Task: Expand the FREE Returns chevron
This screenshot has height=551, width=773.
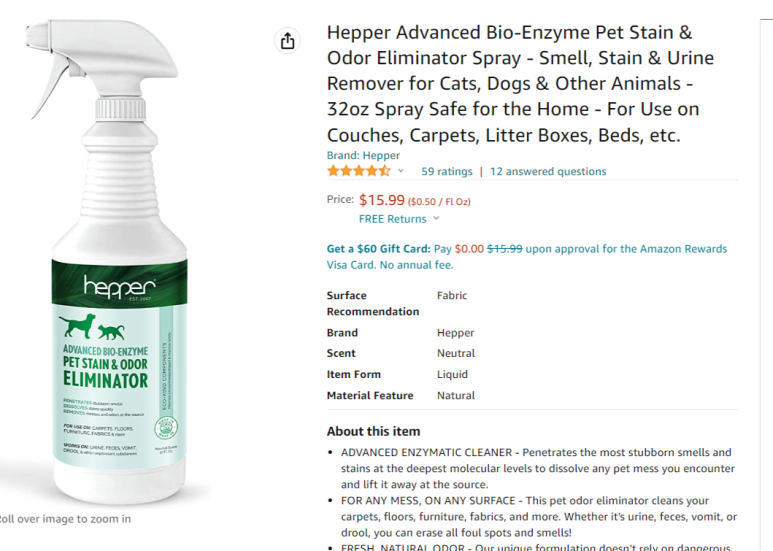Action: pyautogui.click(x=436, y=218)
